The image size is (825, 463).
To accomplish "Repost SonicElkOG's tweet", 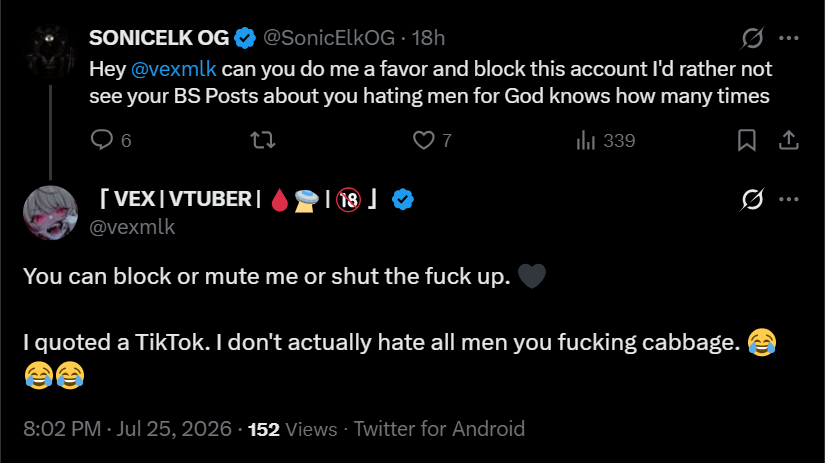I will click(263, 140).
